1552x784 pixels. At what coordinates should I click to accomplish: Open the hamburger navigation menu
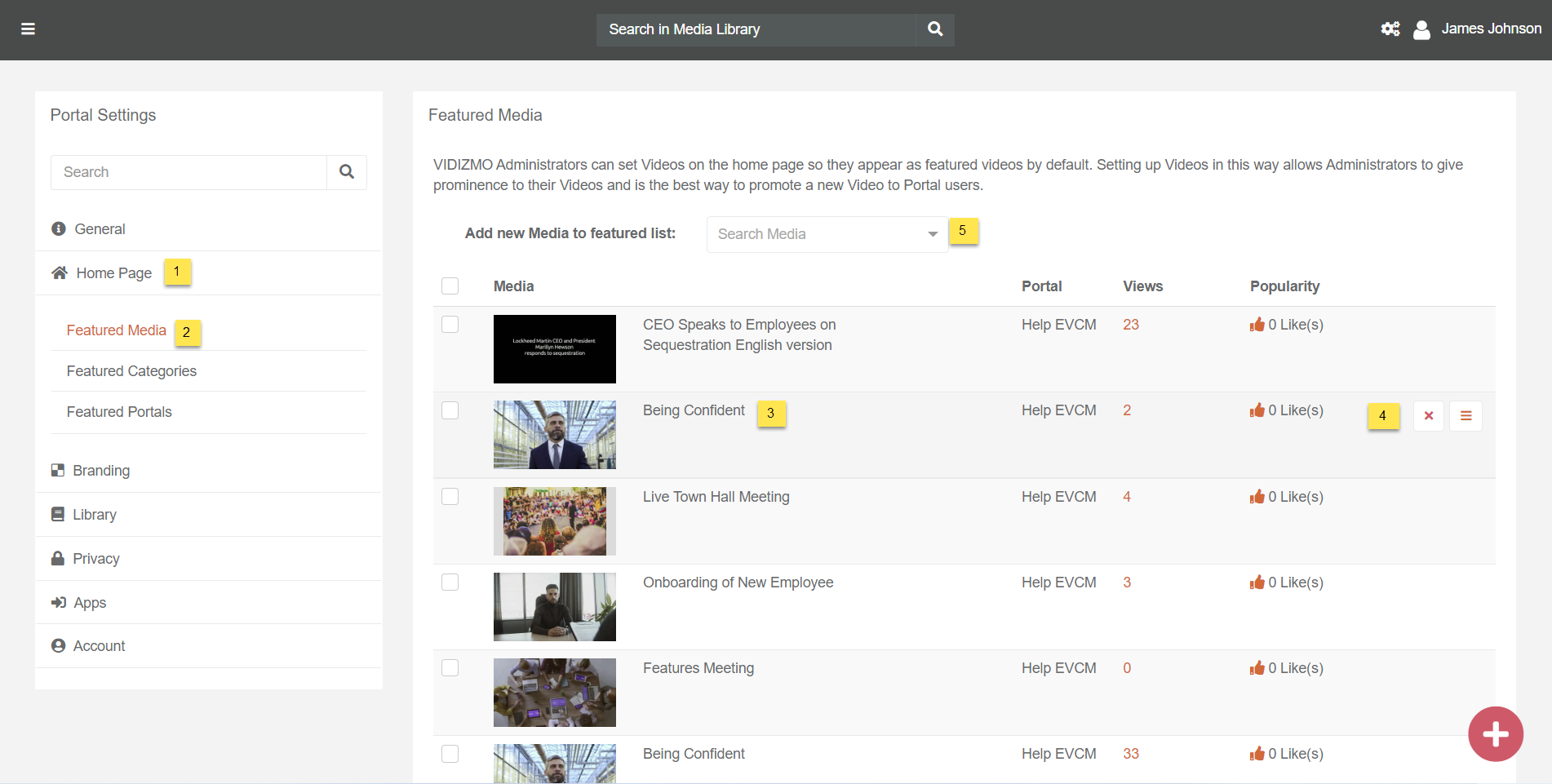click(x=28, y=29)
